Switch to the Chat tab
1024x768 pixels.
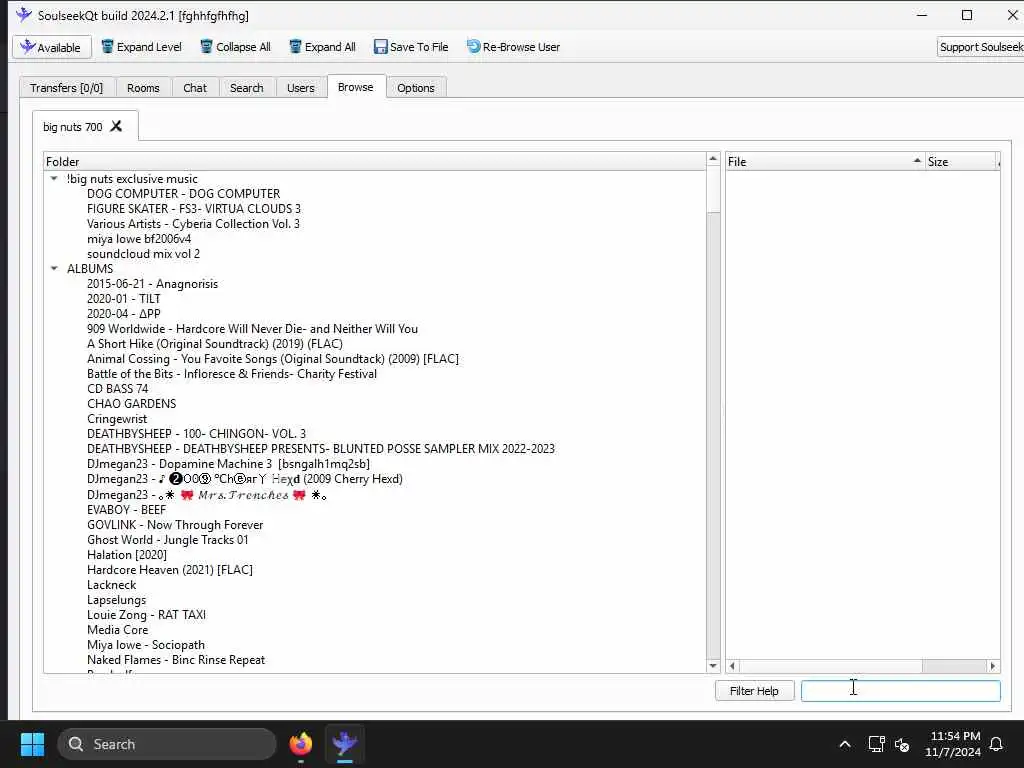pyautogui.click(x=195, y=88)
